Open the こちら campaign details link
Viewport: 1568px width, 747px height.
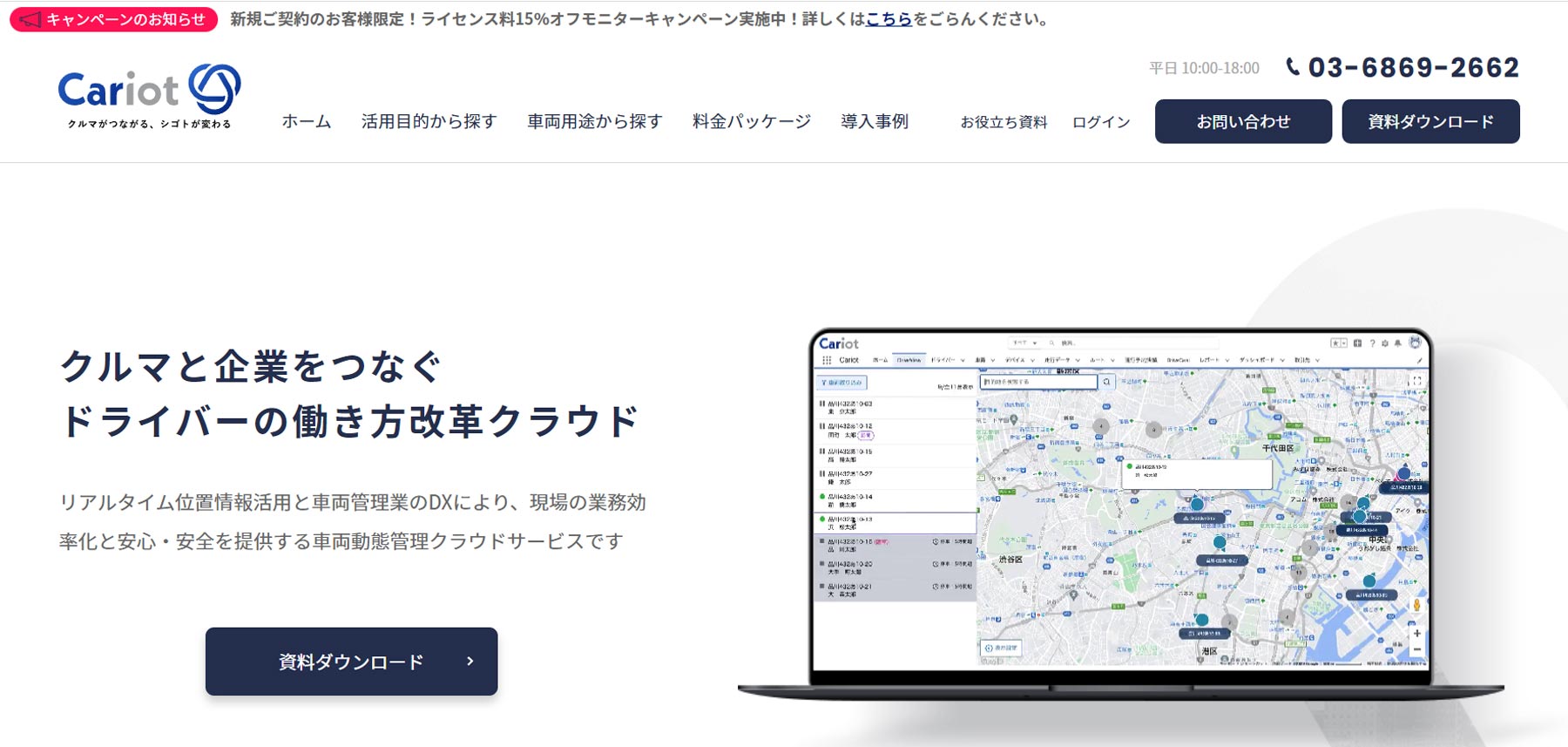(889, 19)
